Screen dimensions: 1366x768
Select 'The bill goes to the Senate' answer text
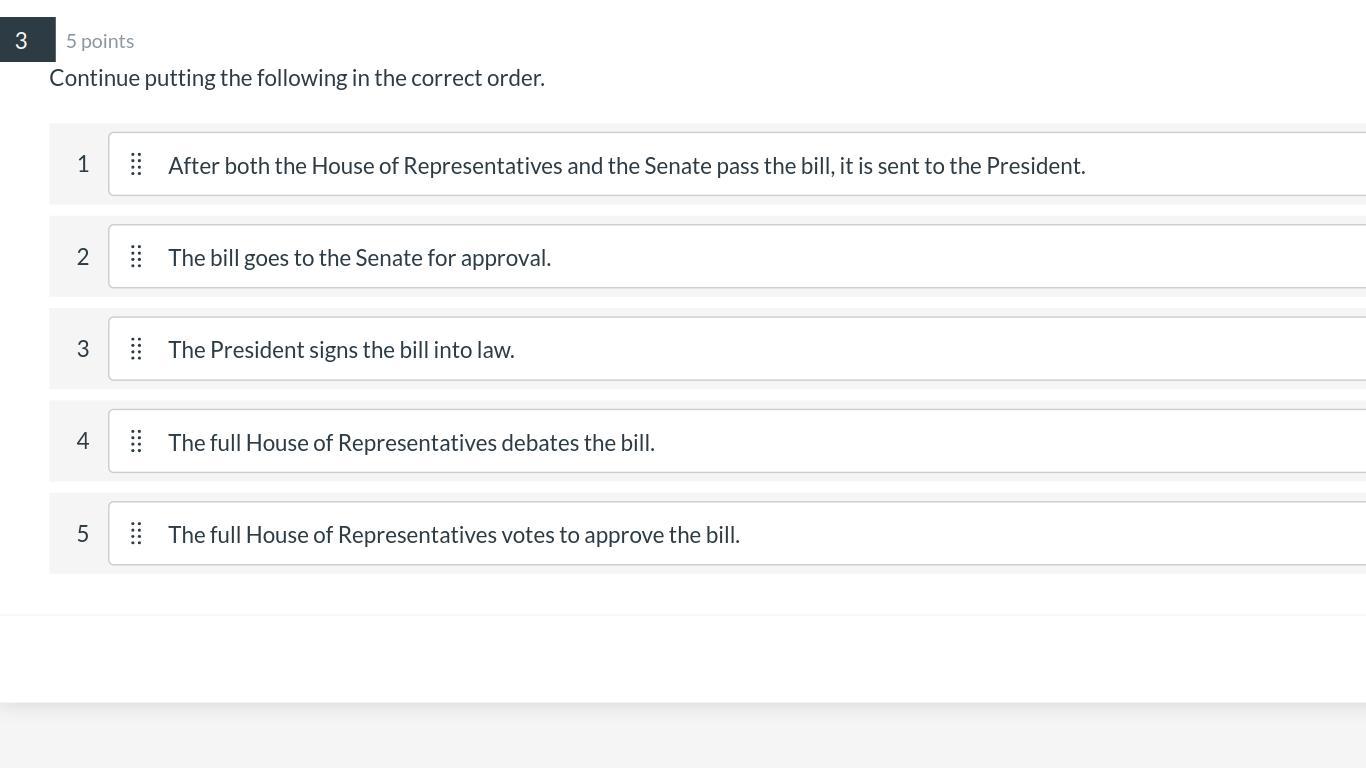point(359,258)
